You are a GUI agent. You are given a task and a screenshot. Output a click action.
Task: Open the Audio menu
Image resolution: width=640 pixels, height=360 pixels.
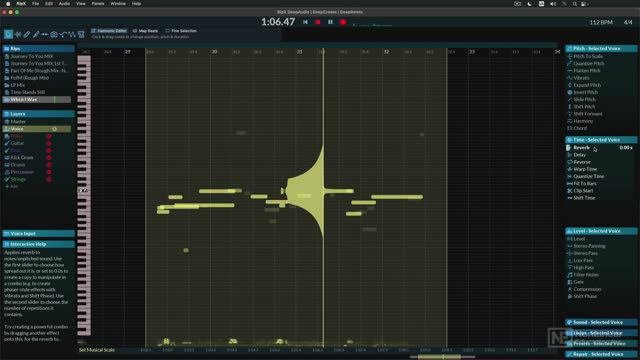pos(64,3)
